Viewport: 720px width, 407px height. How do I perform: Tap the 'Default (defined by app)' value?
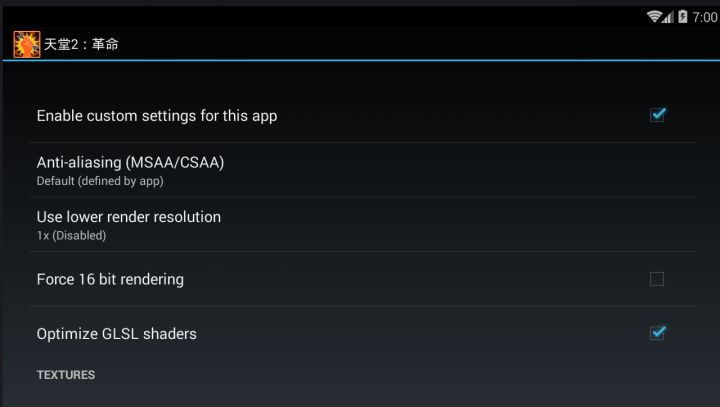(x=100, y=181)
